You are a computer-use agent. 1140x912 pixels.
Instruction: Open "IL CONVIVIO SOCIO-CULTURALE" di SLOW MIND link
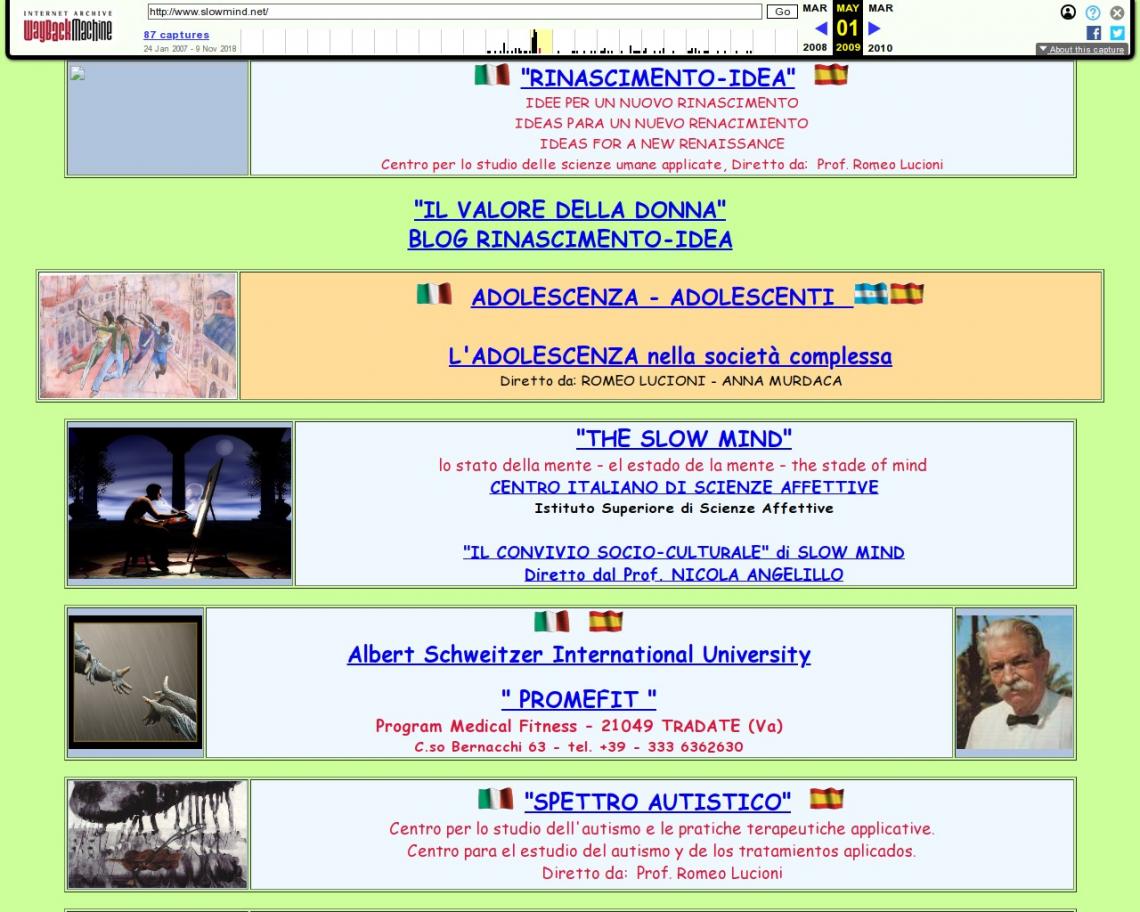684,553
